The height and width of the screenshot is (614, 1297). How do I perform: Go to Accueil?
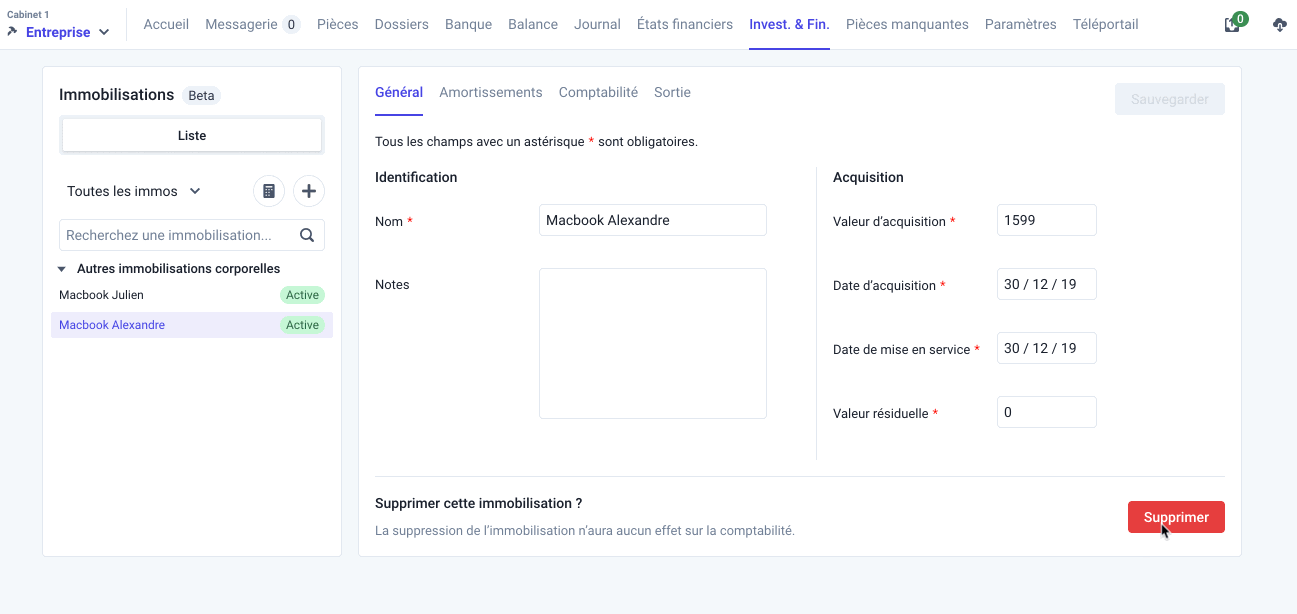coord(166,24)
